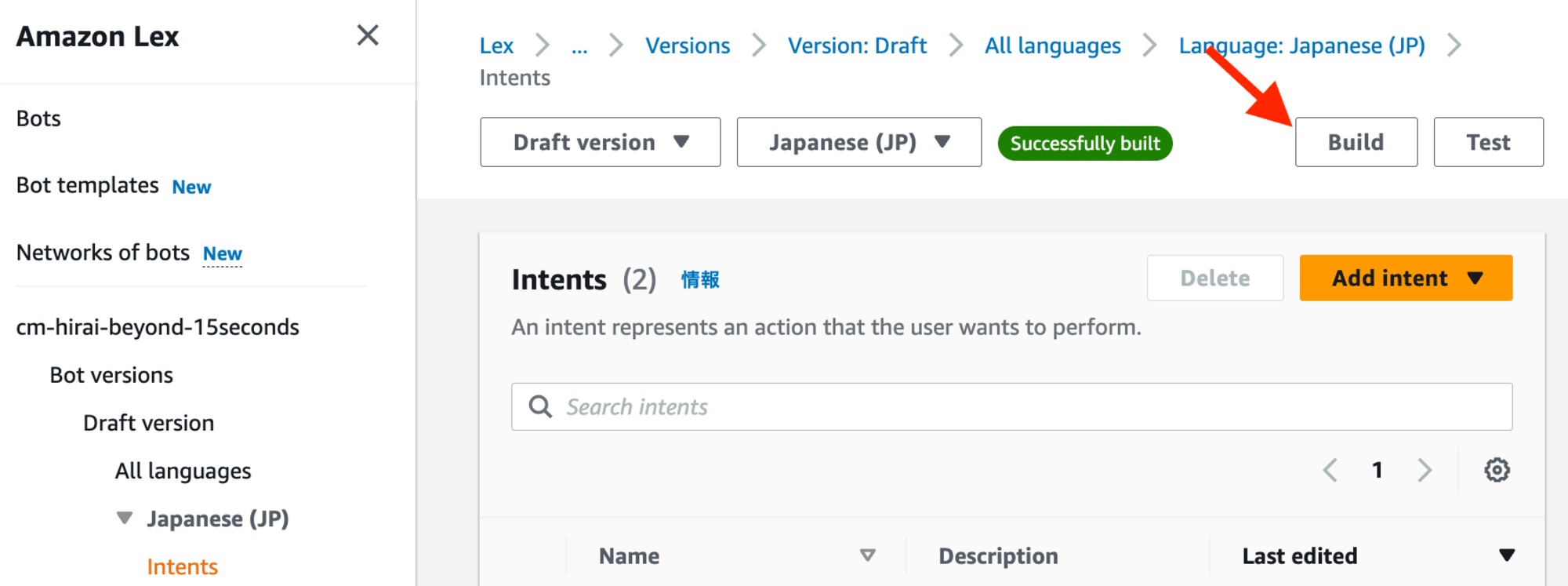Click the Successfully built status badge
This screenshot has width=1568, height=586.
[1085, 144]
